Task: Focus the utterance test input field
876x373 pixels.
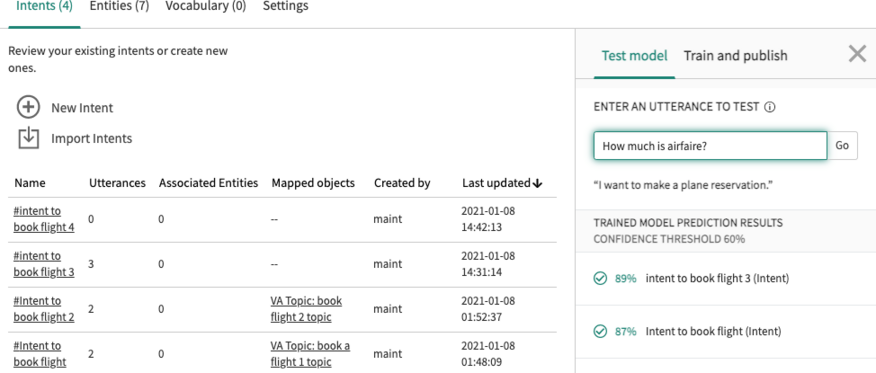Action: [710, 146]
